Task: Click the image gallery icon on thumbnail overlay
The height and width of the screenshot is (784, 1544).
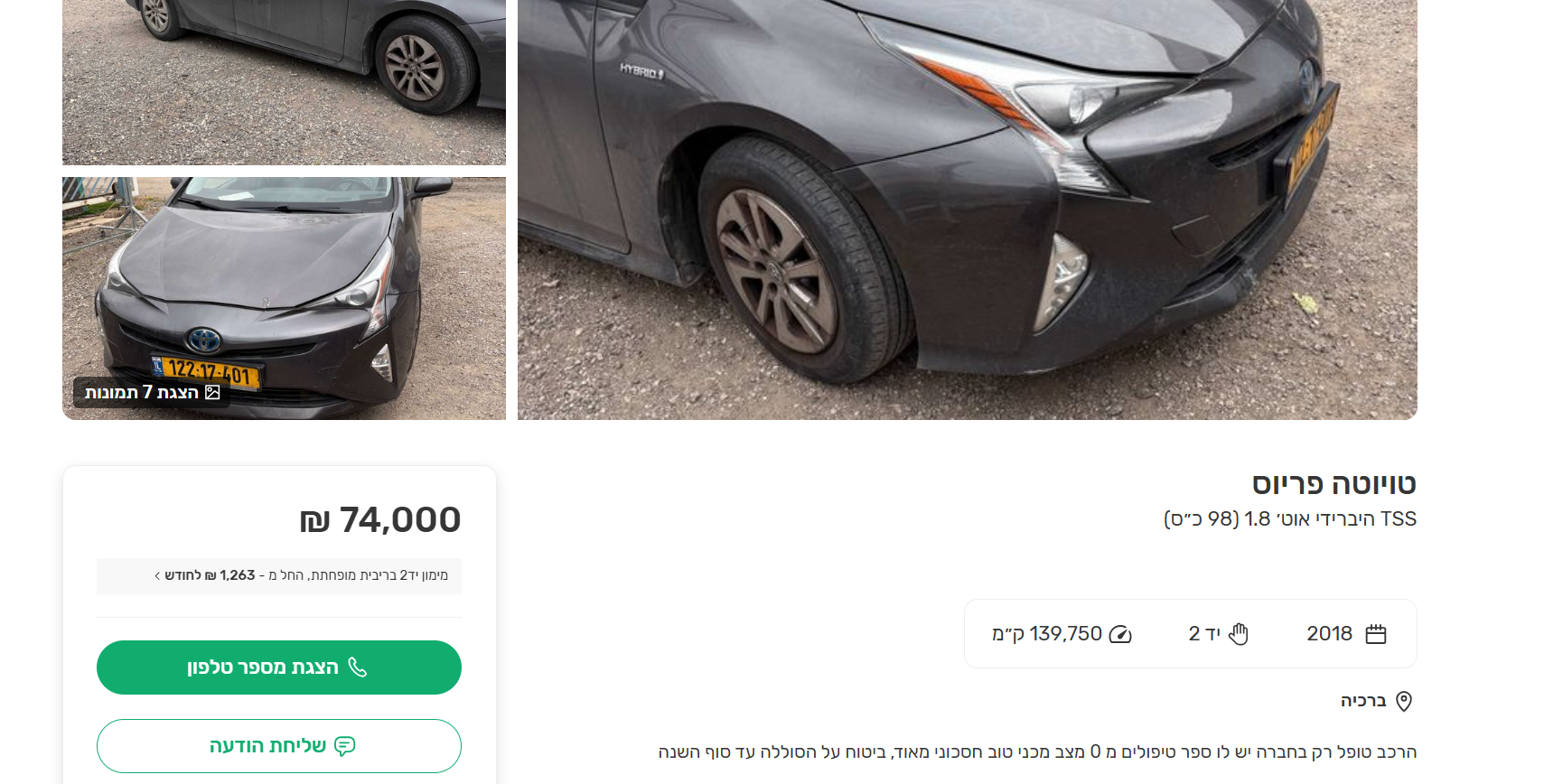Action: click(212, 392)
